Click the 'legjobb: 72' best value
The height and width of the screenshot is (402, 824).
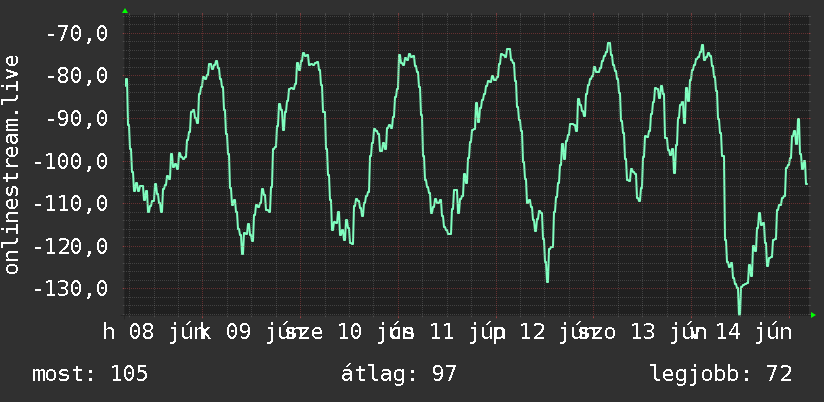tap(721, 374)
